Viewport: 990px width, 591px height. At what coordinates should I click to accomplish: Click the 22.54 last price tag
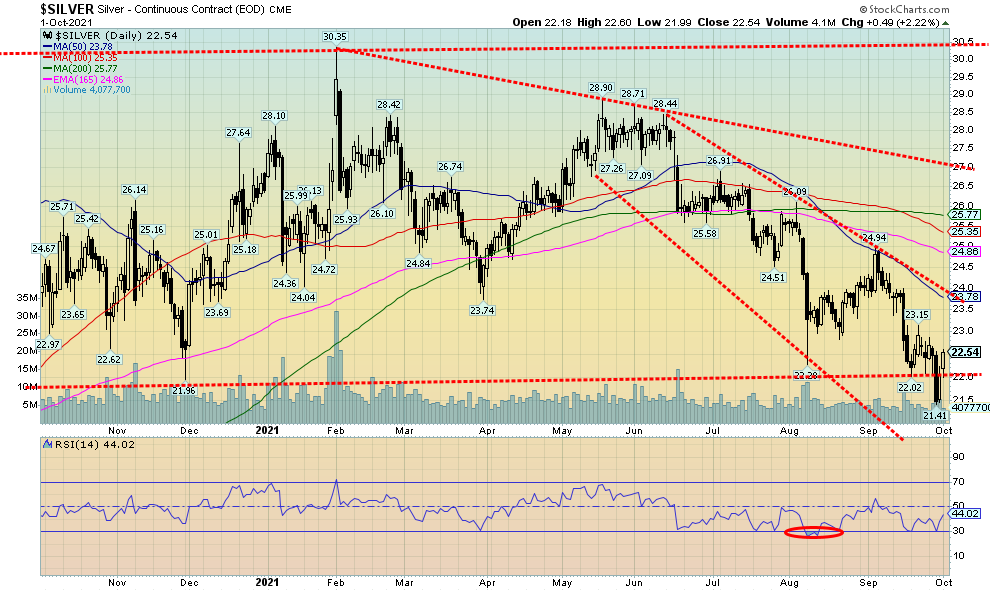[963, 352]
